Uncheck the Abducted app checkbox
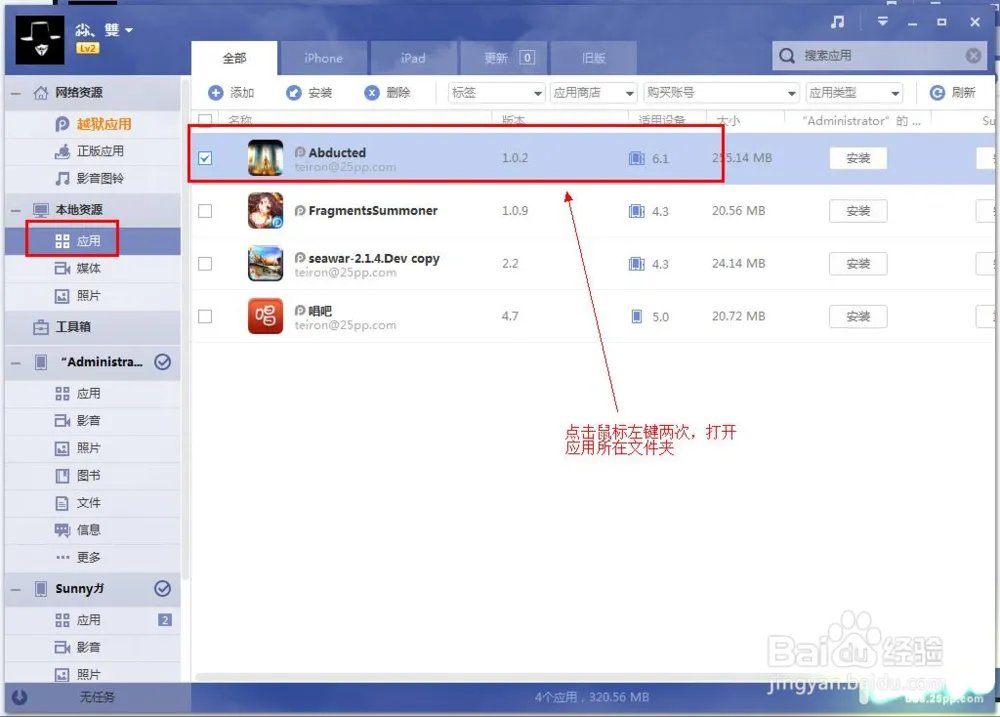The image size is (1000, 717). click(x=205, y=158)
